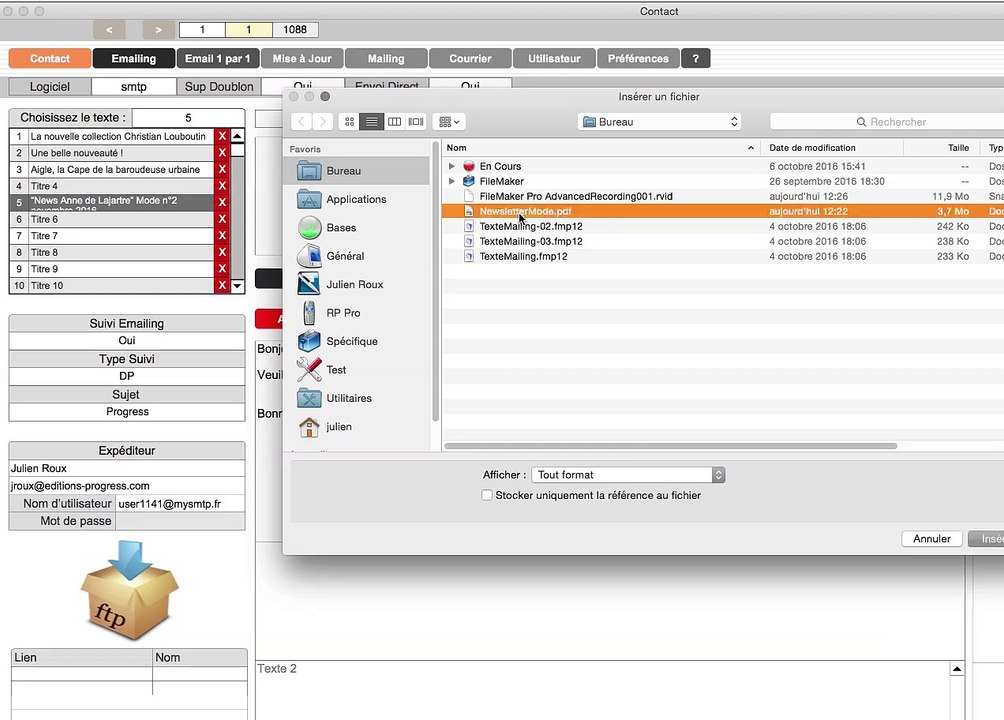Screen dimensions: 1004x720
Task: Click the Annuler button
Action: [932, 539]
